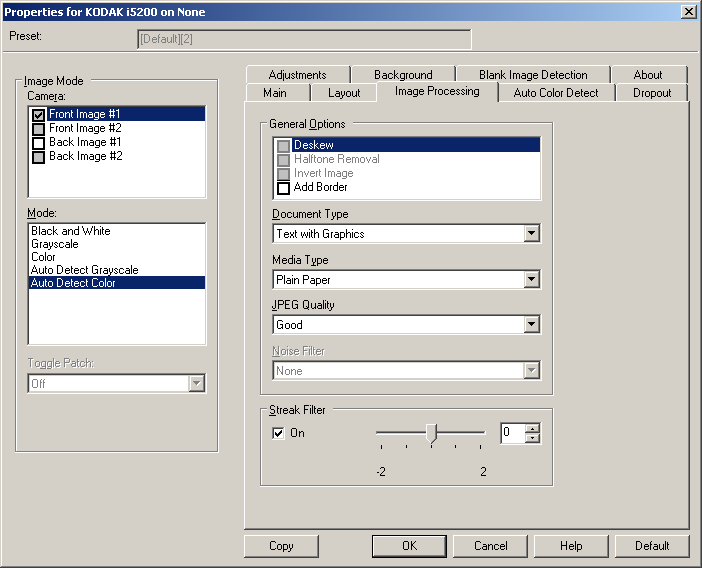
Task: Click the Default button
Action: coord(652,546)
